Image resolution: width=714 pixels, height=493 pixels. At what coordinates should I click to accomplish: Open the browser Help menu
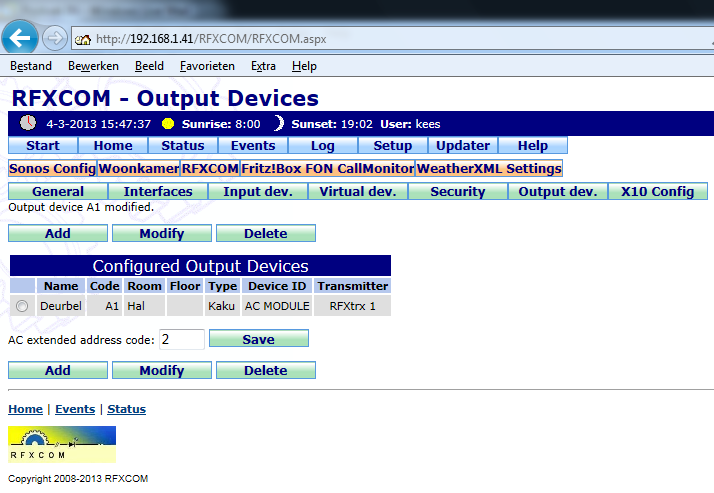(304, 66)
